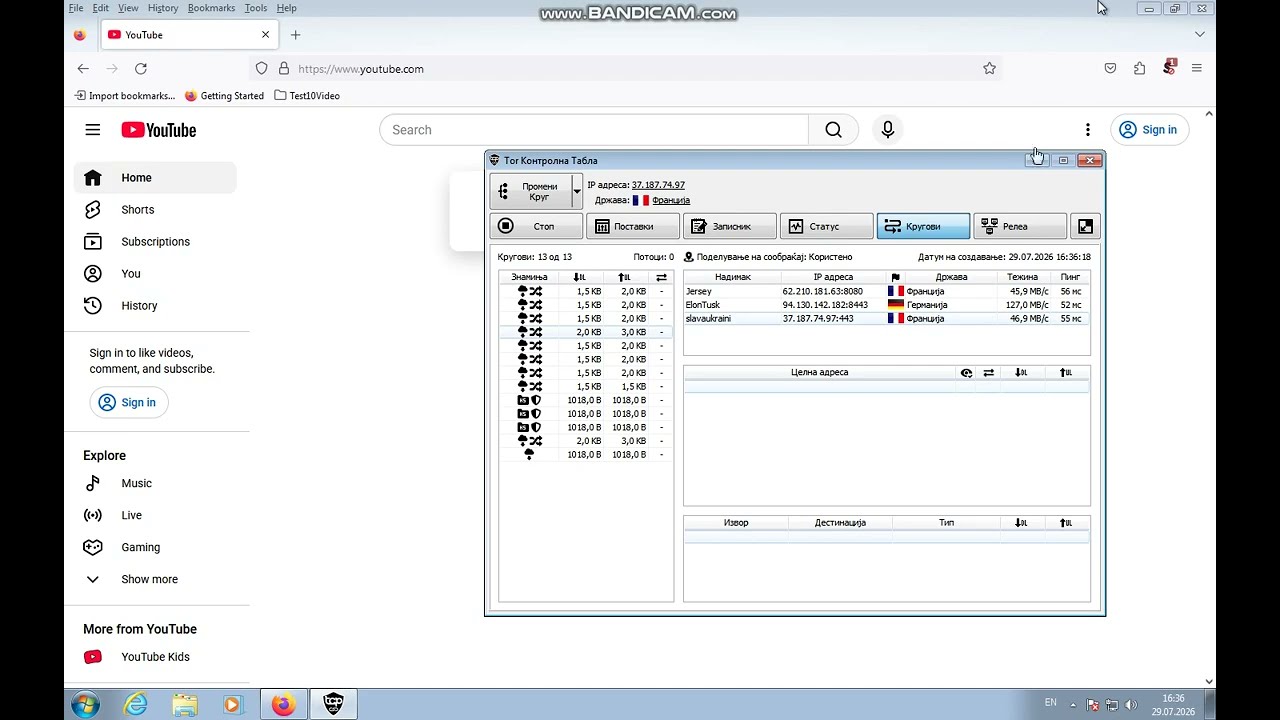Viewport: 1280px width, 720px height.
Task: Open History in YouTube sidebar
Action: click(x=155, y=306)
